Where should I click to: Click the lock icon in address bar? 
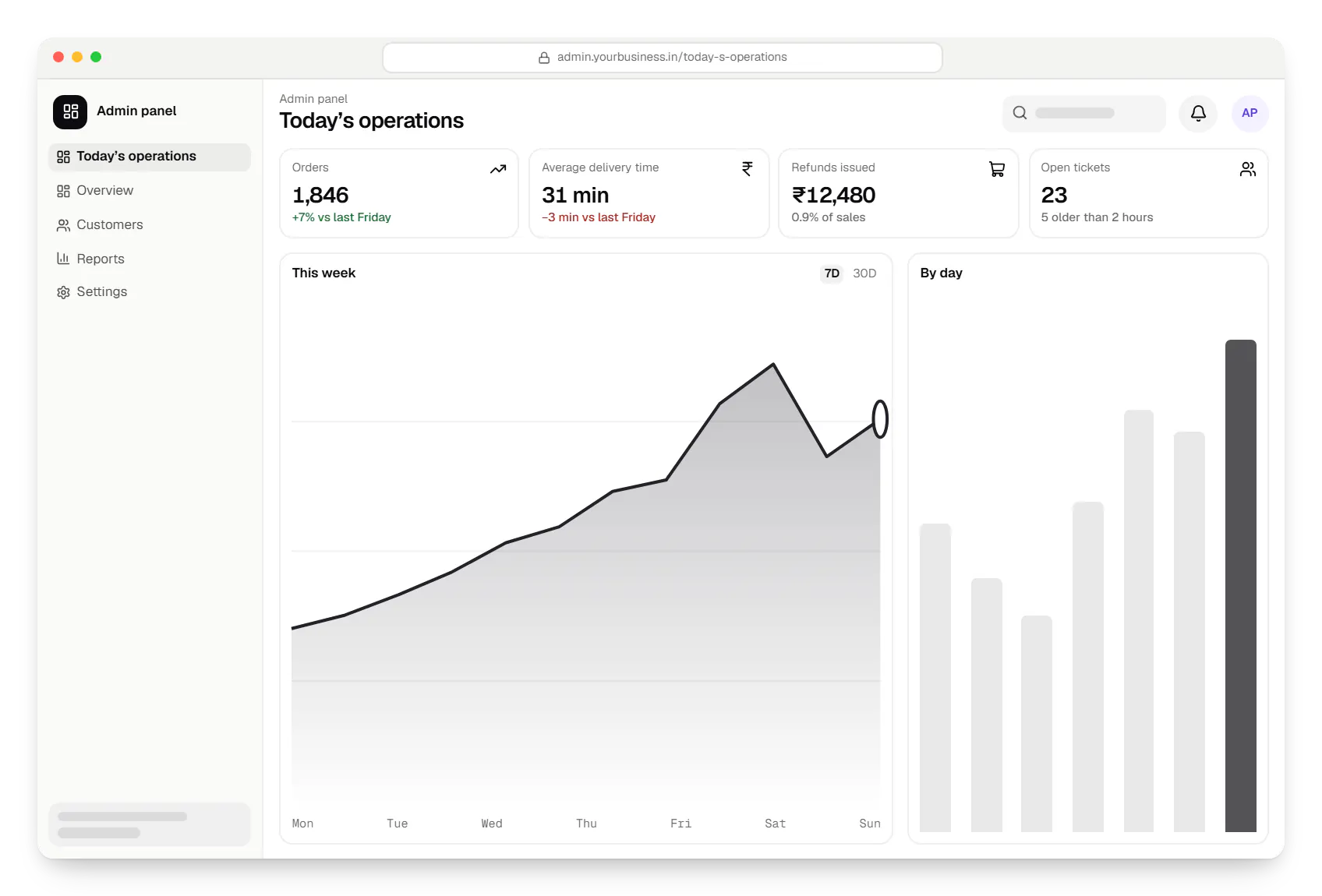[544, 58]
